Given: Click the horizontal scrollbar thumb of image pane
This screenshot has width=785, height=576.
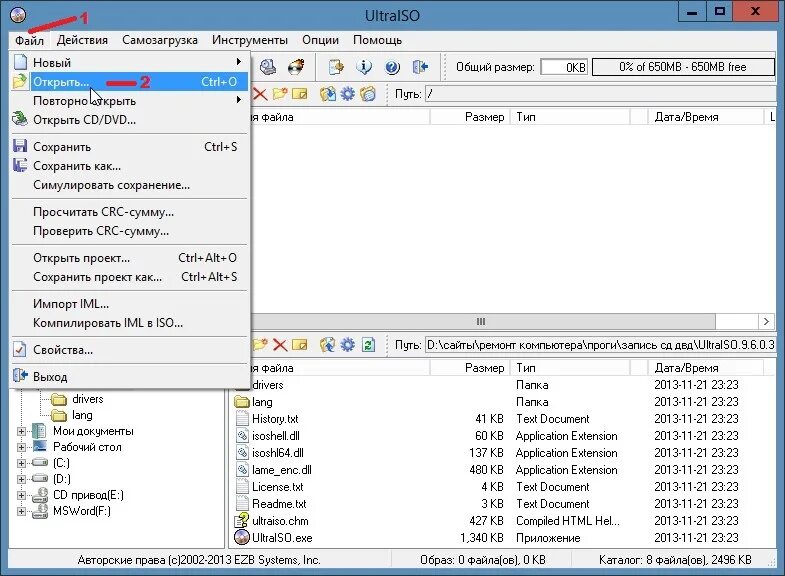Looking at the screenshot, I should click(x=483, y=321).
